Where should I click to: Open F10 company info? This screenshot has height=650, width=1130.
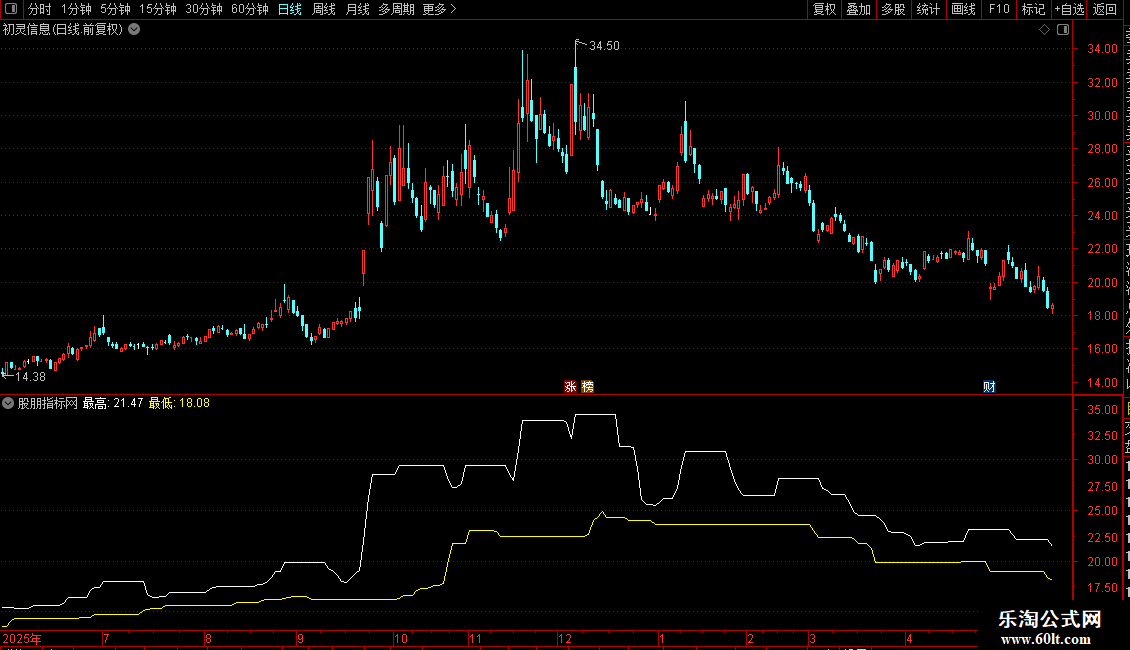(999, 9)
